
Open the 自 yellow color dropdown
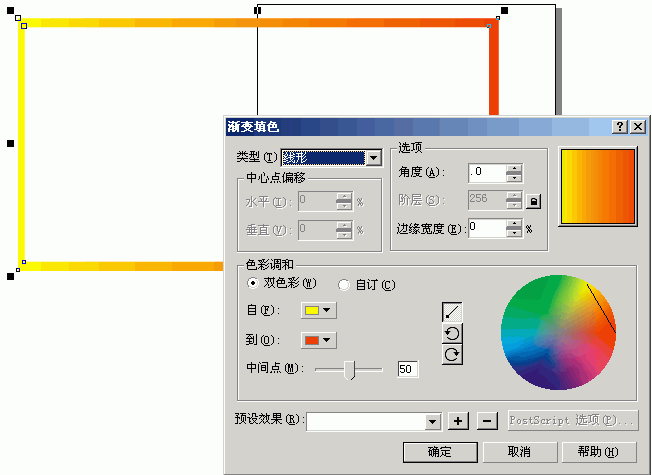point(319,310)
